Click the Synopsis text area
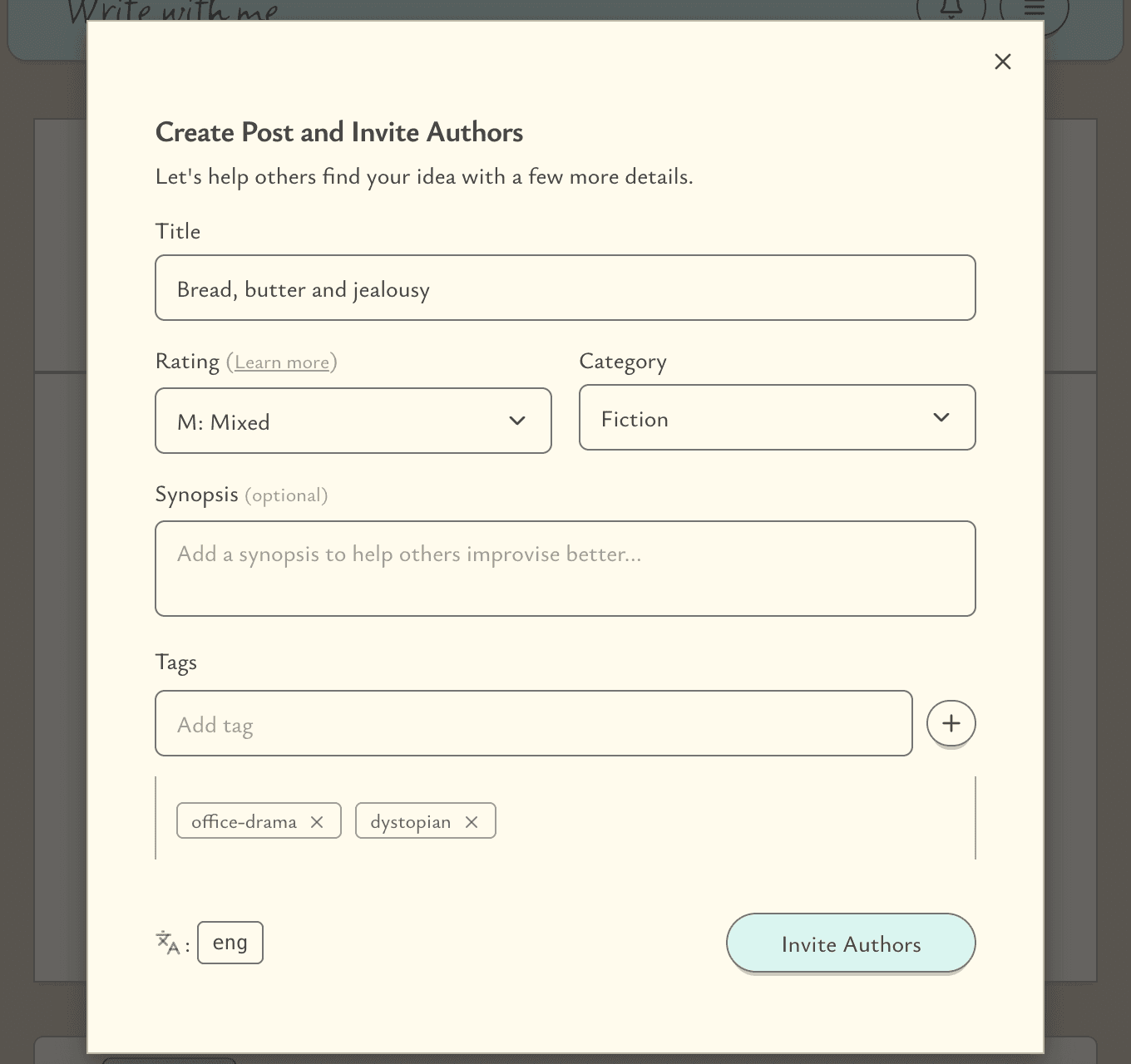This screenshot has width=1131, height=1064. pos(565,569)
